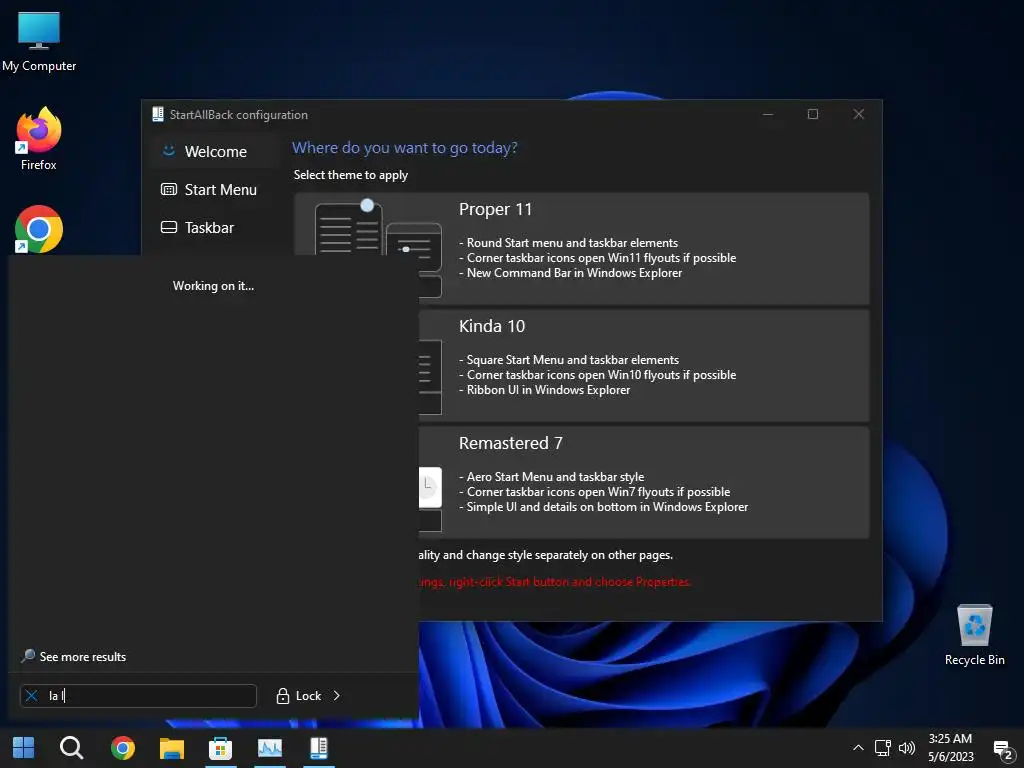The image size is (1024, 768).
Task: Click the Welcome smiley icon
Action: (168, 151)
